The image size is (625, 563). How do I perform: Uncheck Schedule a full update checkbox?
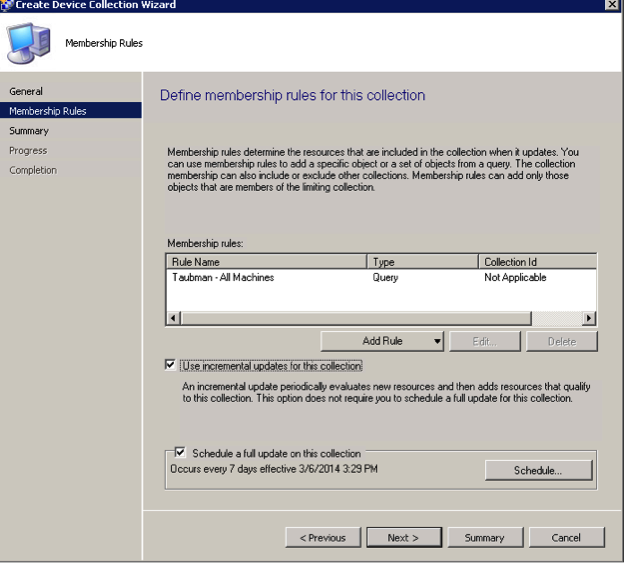(x=180, y=452)
